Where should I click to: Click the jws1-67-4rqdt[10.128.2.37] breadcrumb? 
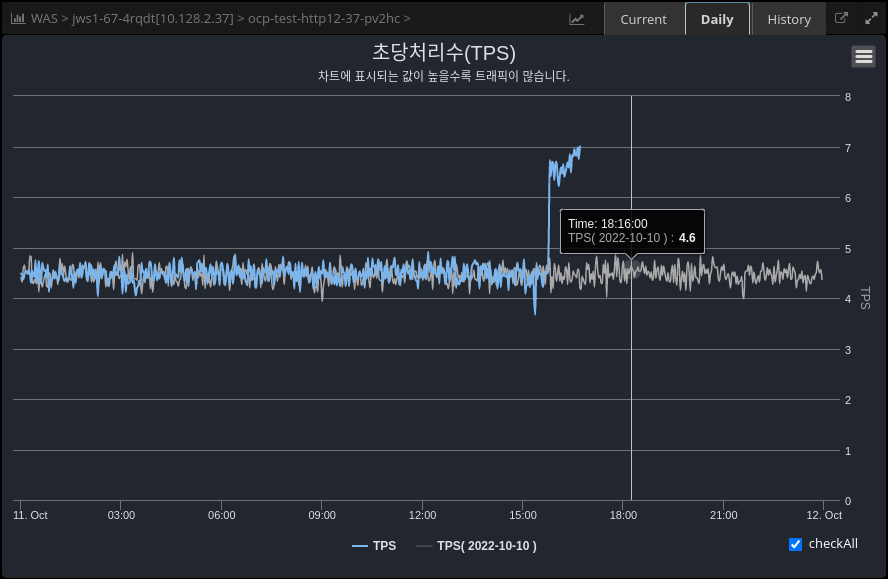(153, 19)
